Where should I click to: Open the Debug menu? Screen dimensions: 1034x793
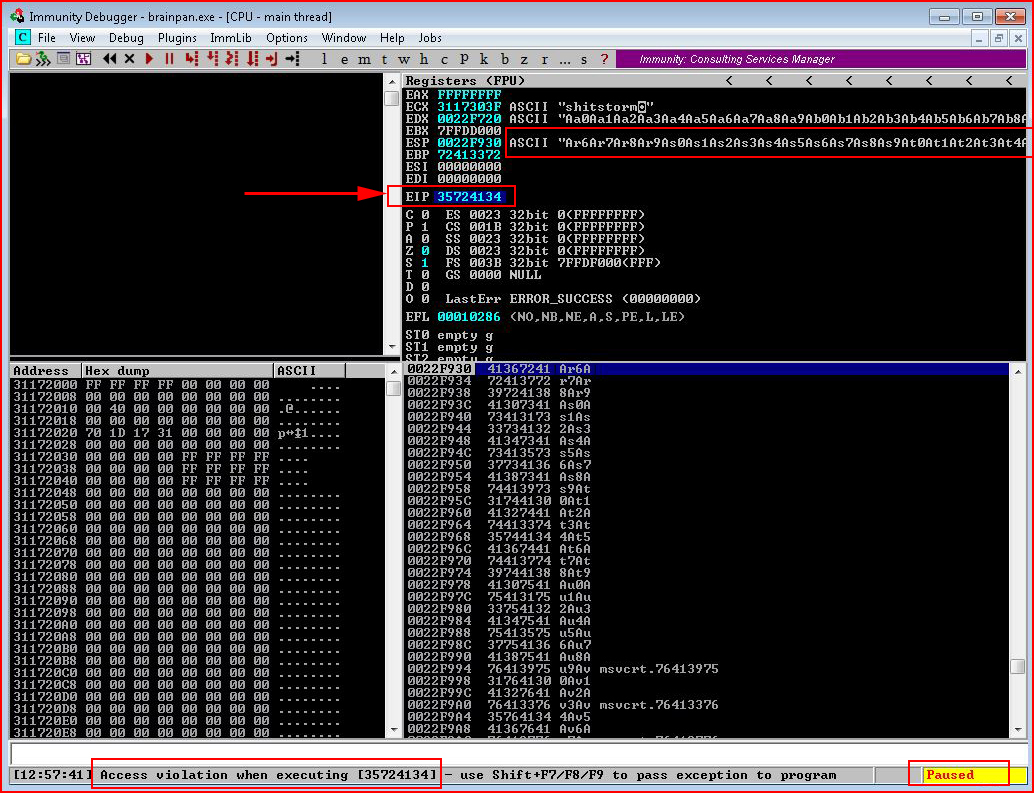pyautogui.click(x=126, y=38)
